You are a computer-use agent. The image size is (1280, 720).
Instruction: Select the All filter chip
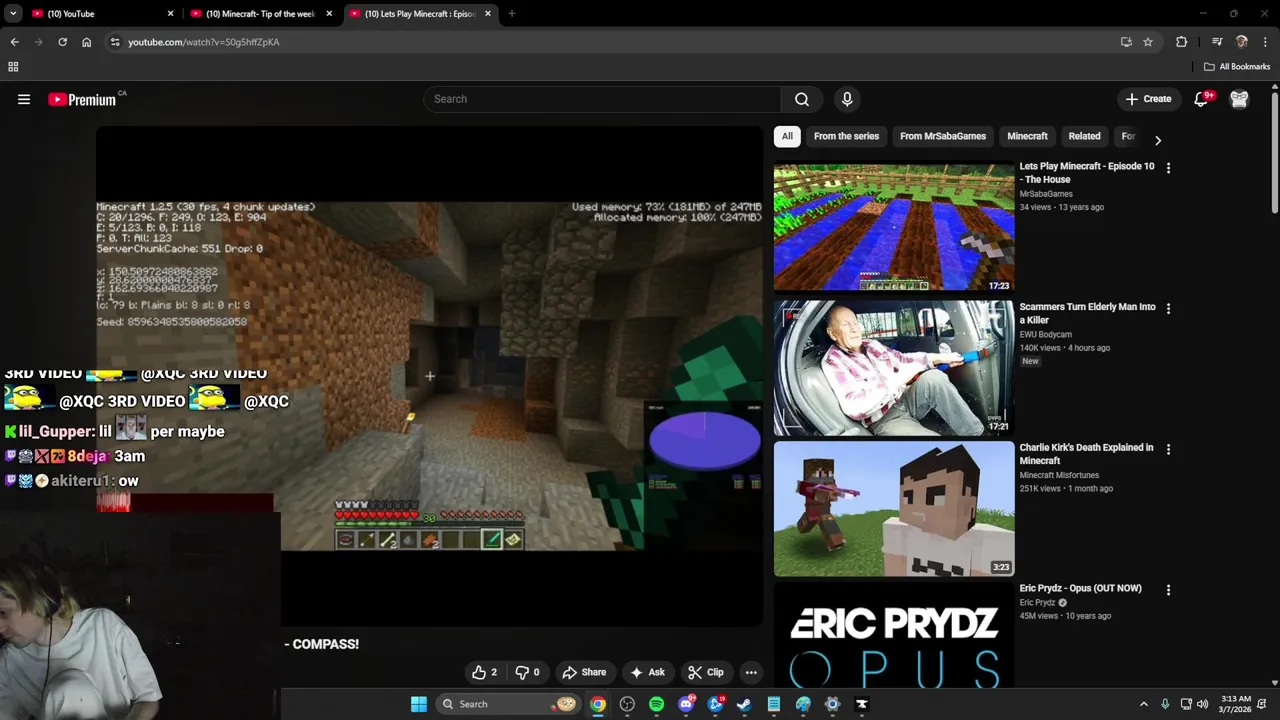point(787,136)
